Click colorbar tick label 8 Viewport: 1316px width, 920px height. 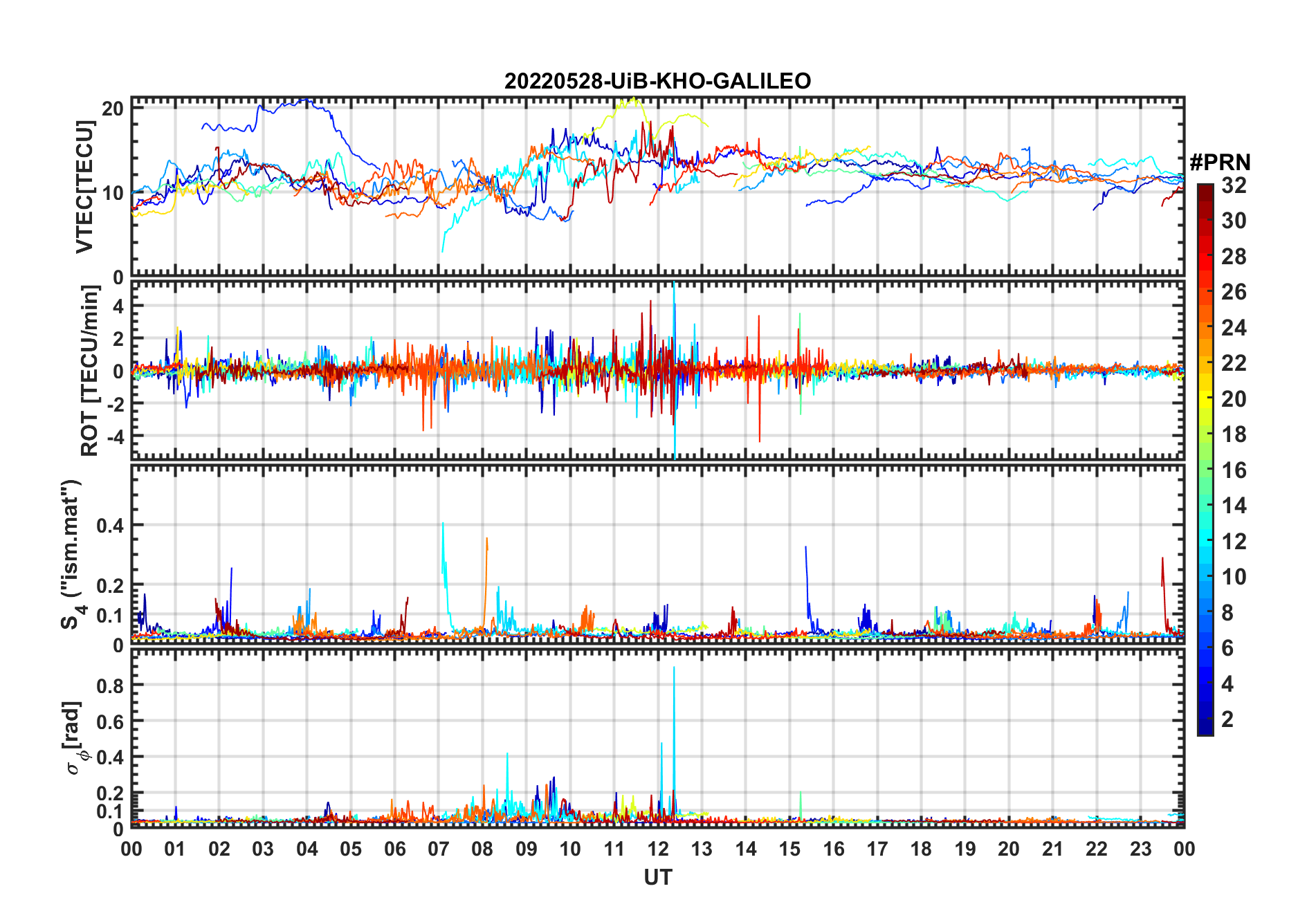coord(1227,613)
